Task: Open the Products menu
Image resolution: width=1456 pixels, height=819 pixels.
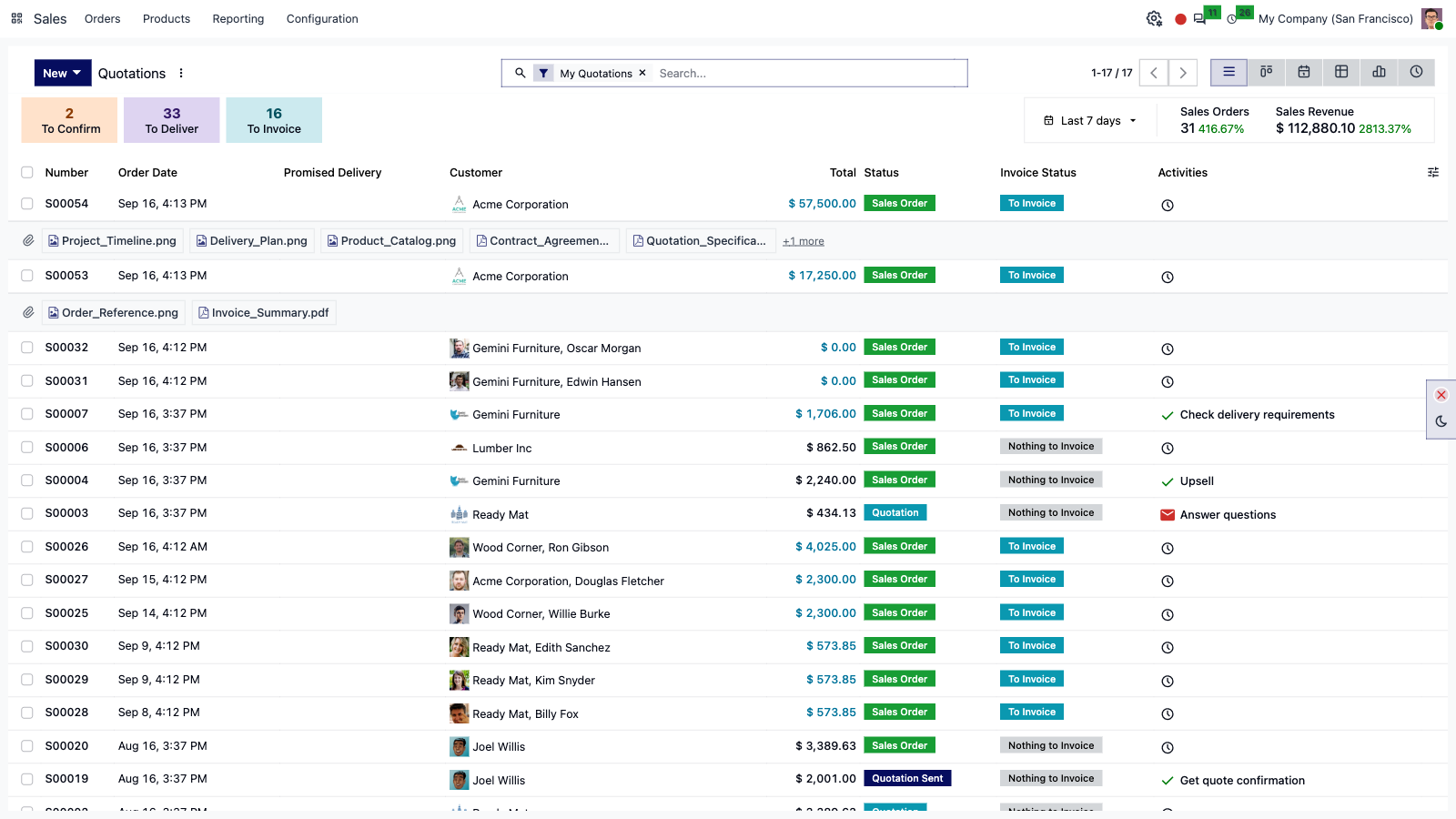Action: coord(167,18)
